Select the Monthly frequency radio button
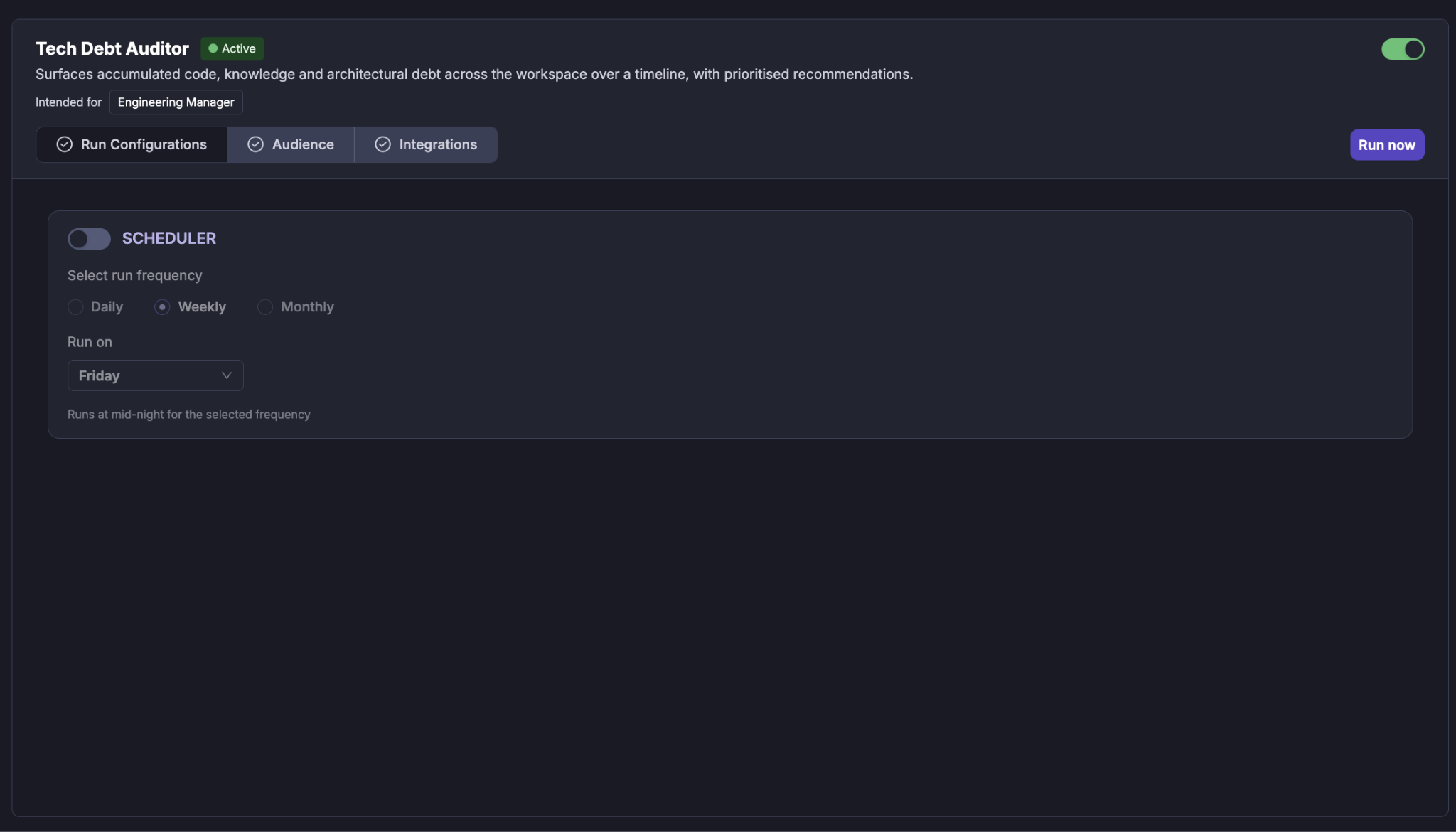The image size is (1456, 832). click(x=265, y=307)
